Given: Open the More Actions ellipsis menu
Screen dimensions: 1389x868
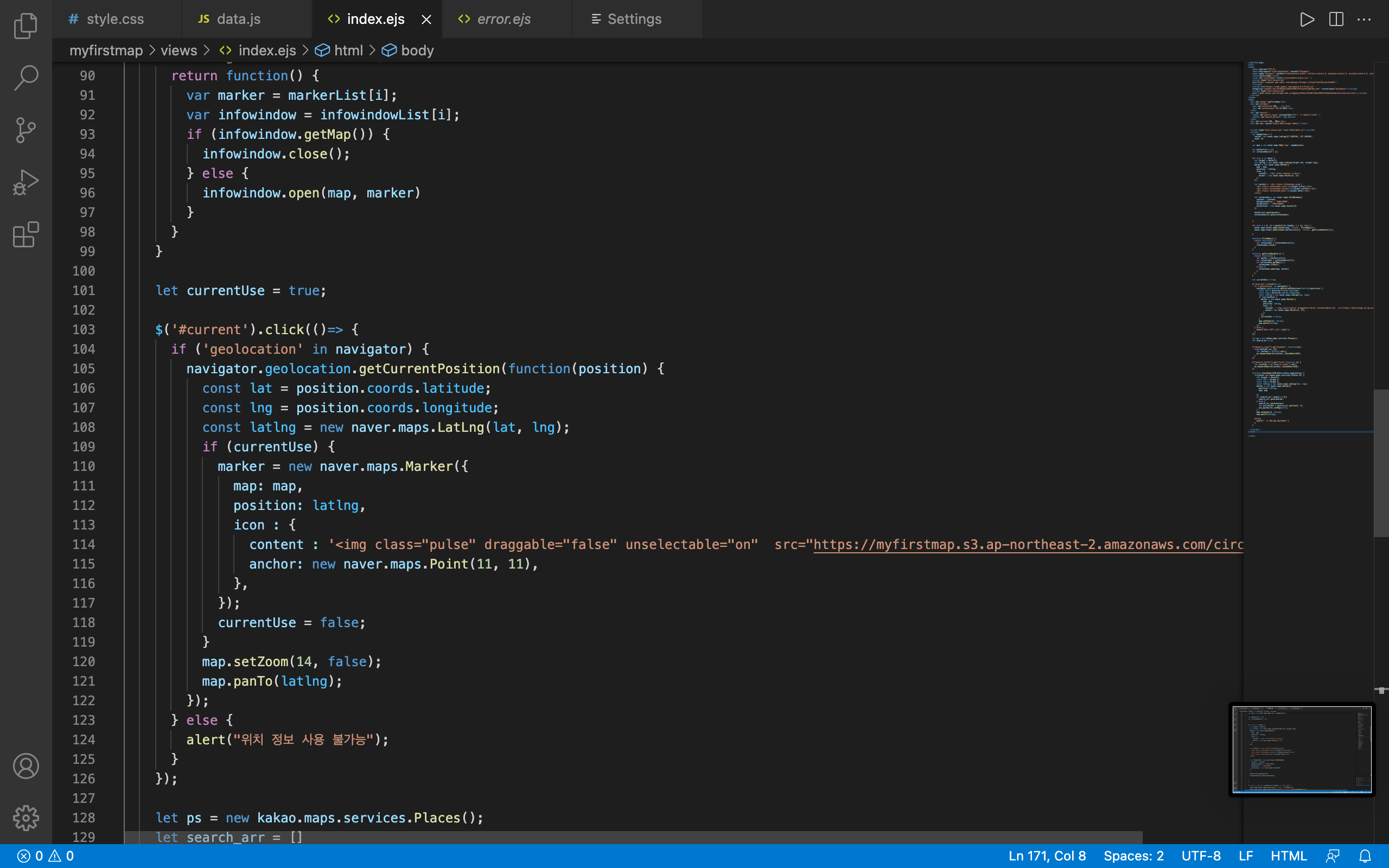Looking at the screenshot, I should [1363, 20].
